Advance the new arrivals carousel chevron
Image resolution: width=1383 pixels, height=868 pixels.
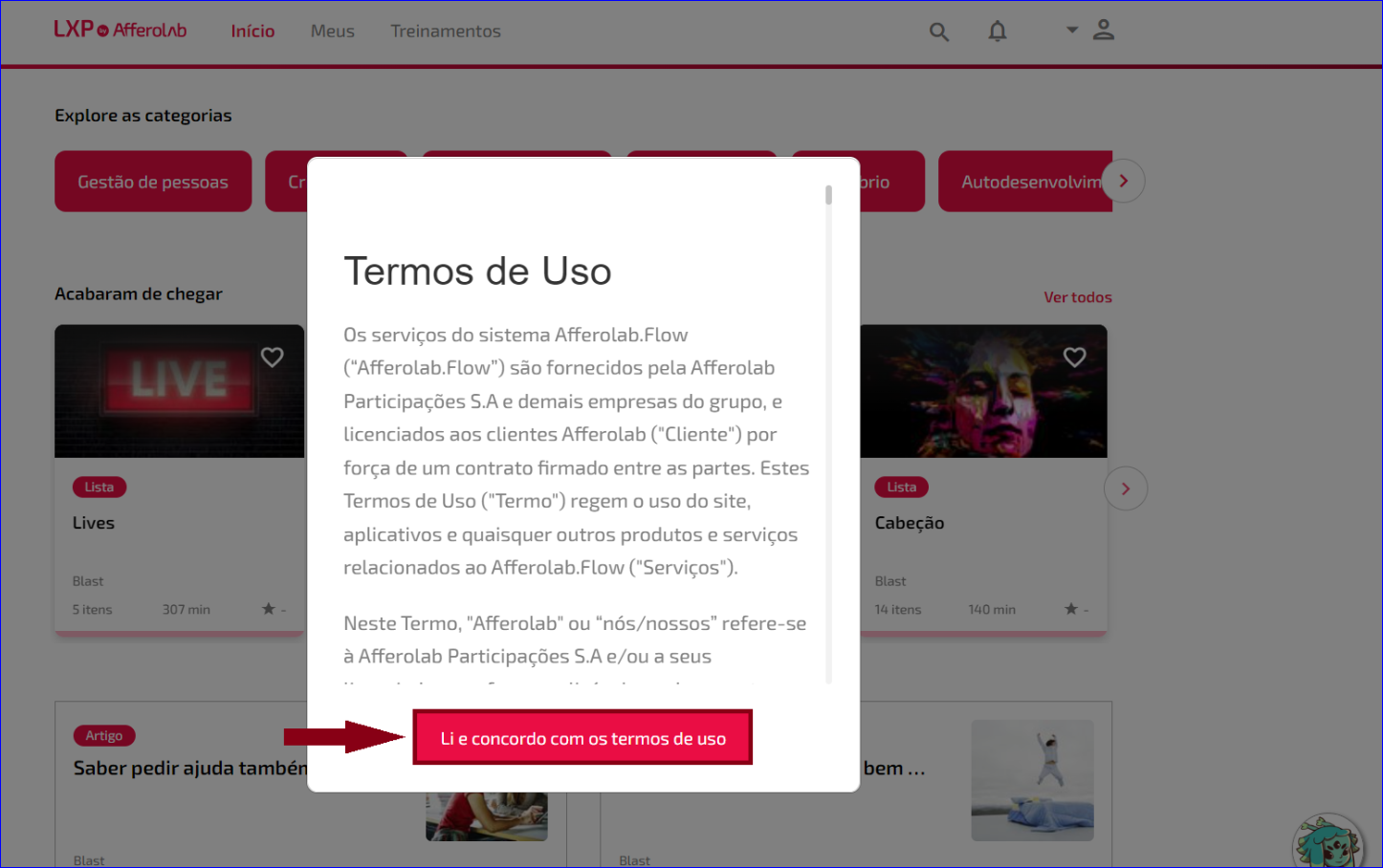pyautogui.click(x=1126, y=488)
